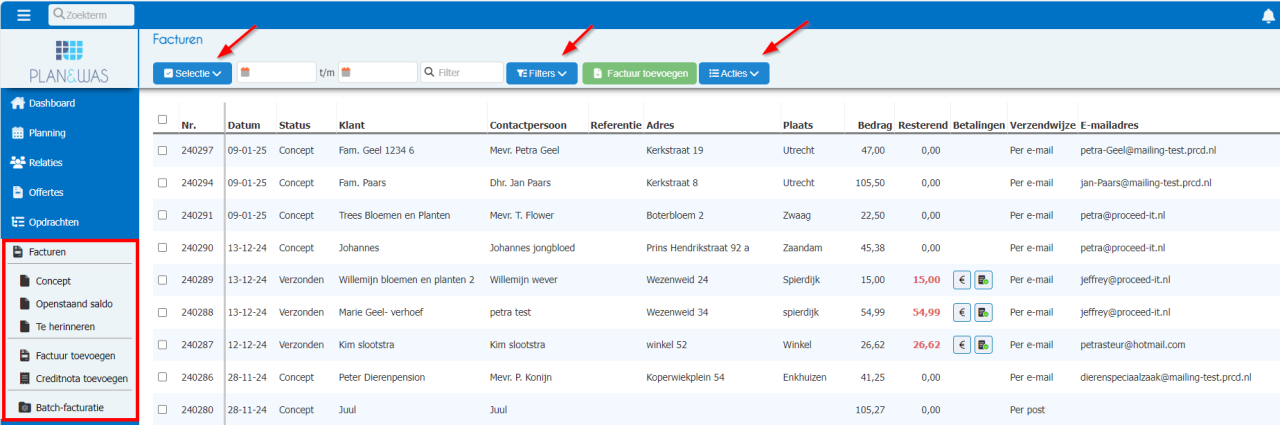Sort by the Datum column header
This screenshot has width=1280, height=425.
(x=244, y=125)
